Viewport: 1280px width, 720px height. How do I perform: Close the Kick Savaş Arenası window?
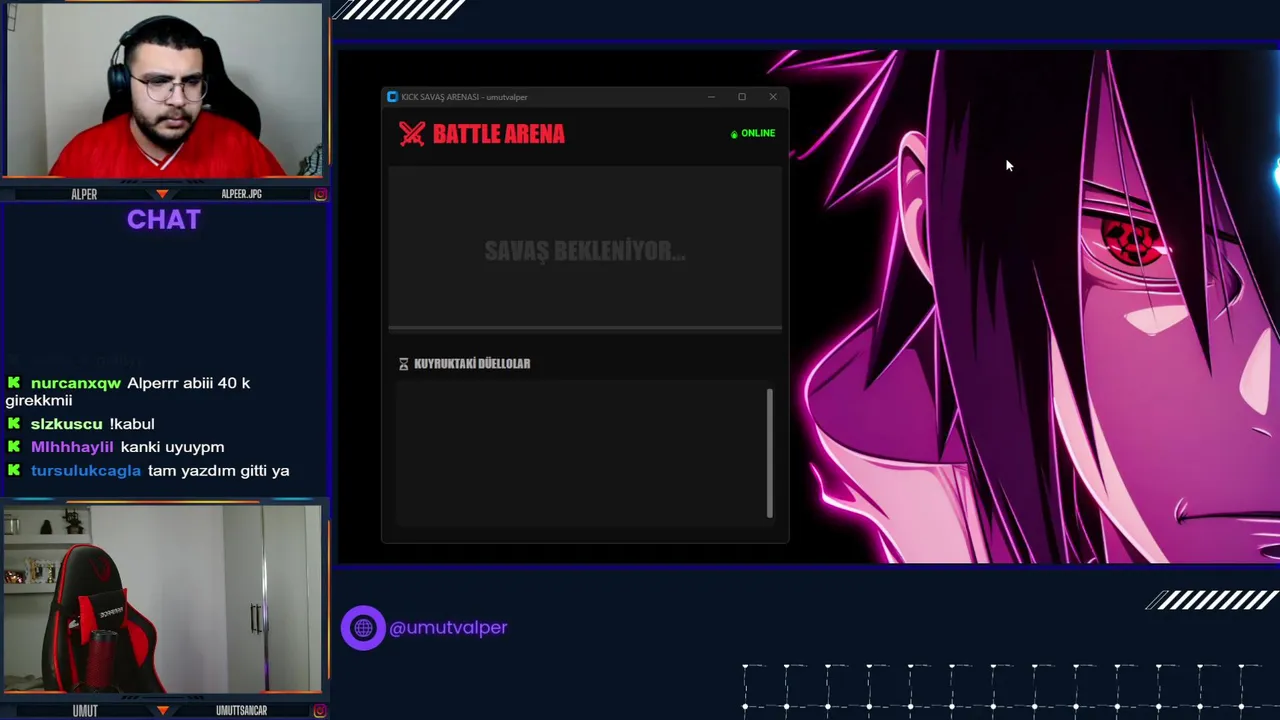773,97
